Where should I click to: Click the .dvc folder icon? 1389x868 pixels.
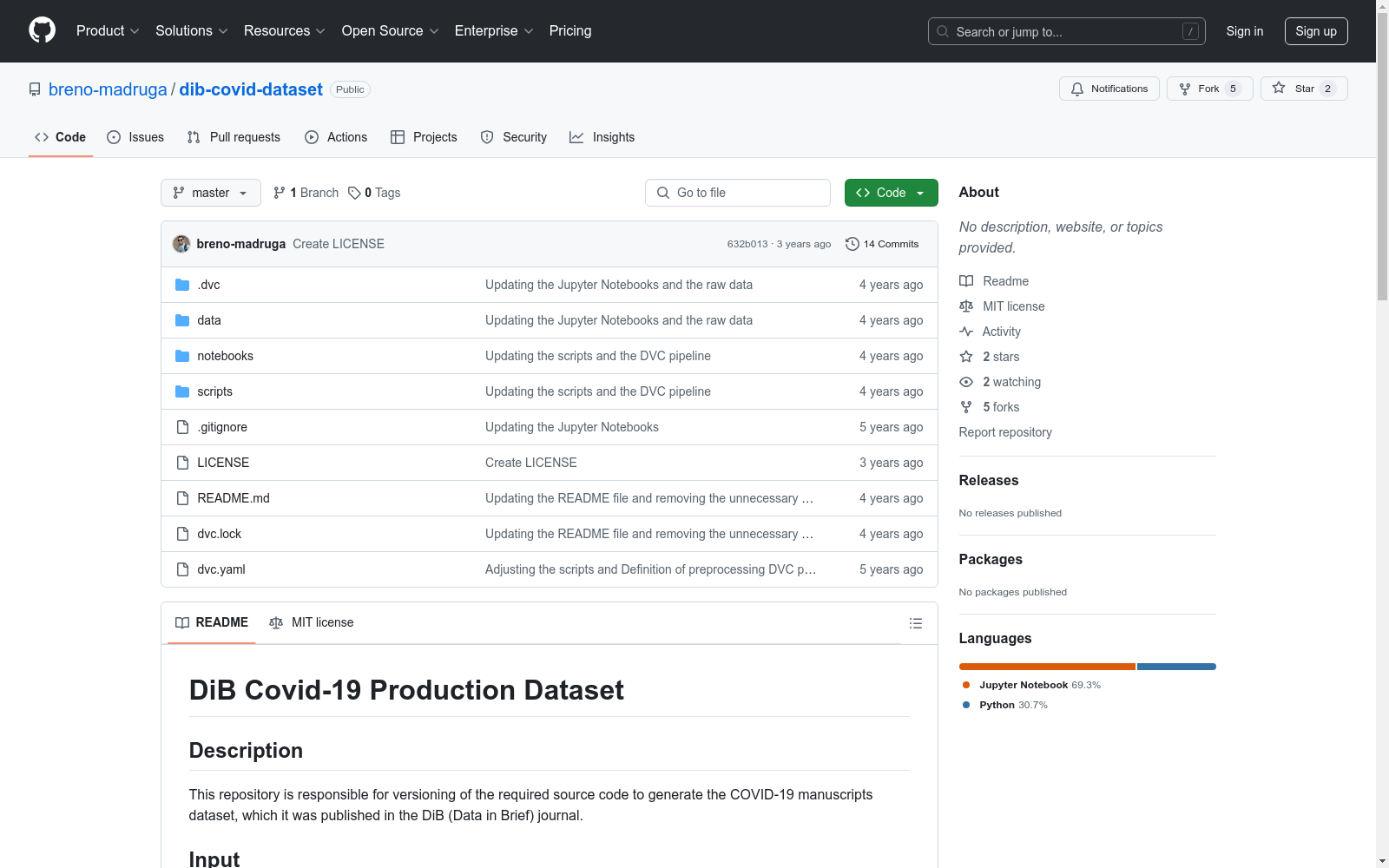[182, 285]
